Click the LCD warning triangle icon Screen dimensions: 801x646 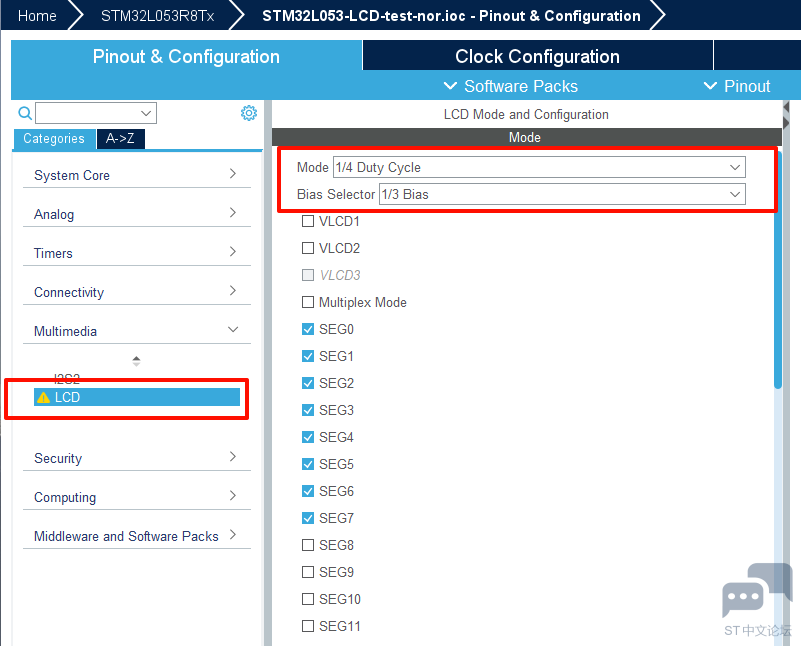(44, 397)
